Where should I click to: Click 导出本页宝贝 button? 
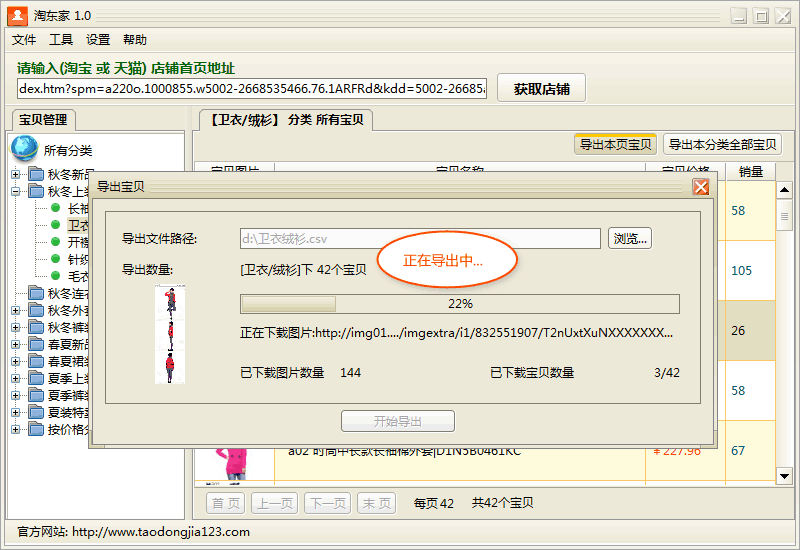[x=615, y=145]
